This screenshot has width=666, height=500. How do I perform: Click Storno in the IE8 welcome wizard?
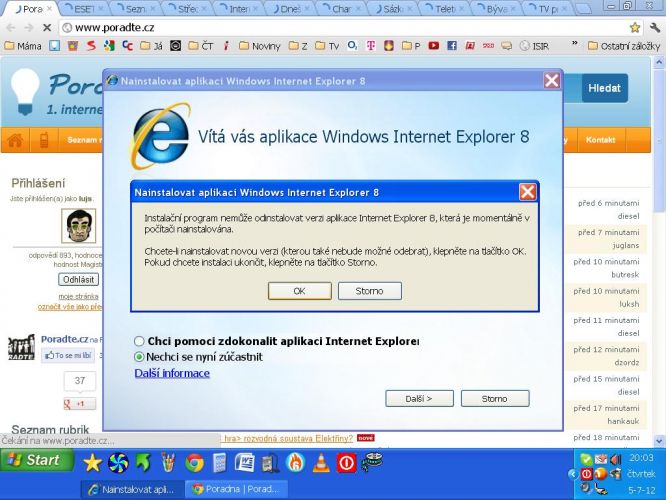coord(495,398)
